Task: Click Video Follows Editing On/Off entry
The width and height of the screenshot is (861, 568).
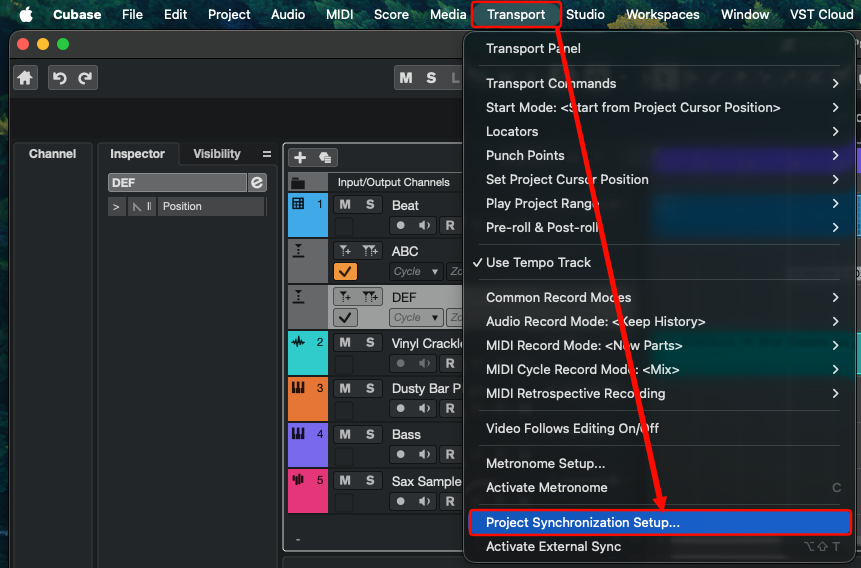Action: click(x=660, y=428)
